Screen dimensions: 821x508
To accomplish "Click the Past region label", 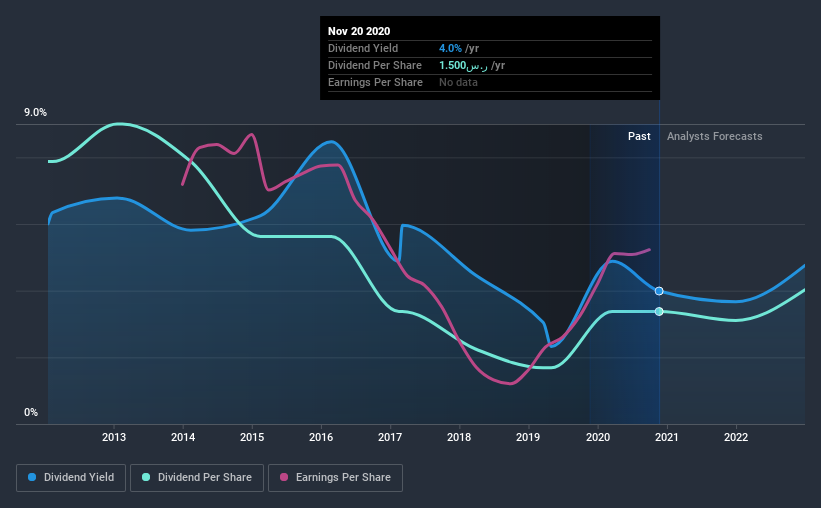I will [x=639, y=136].
